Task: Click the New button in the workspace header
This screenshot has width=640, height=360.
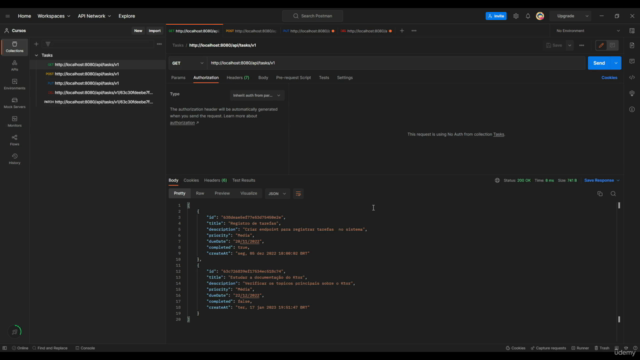Action: [138, 31]
